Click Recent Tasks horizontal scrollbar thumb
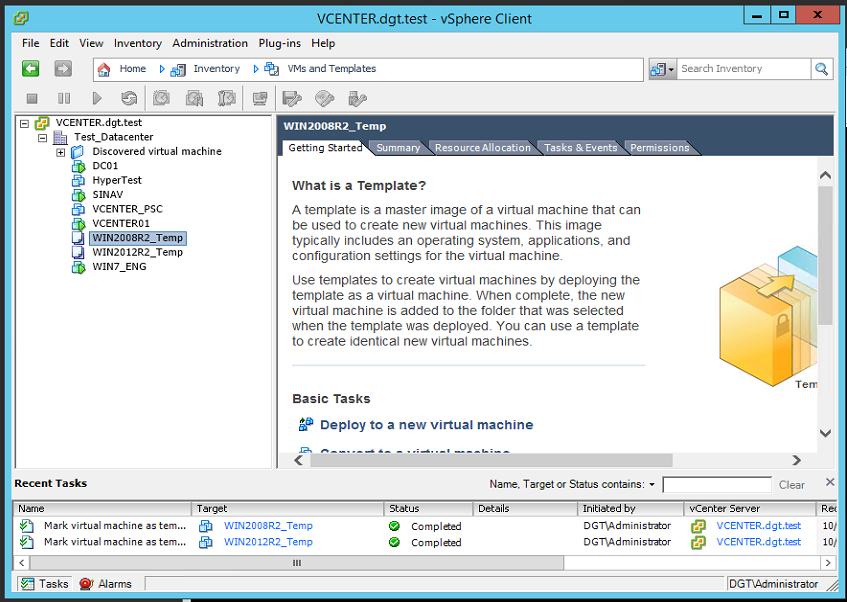847x602 pixels. pos(297,563)
